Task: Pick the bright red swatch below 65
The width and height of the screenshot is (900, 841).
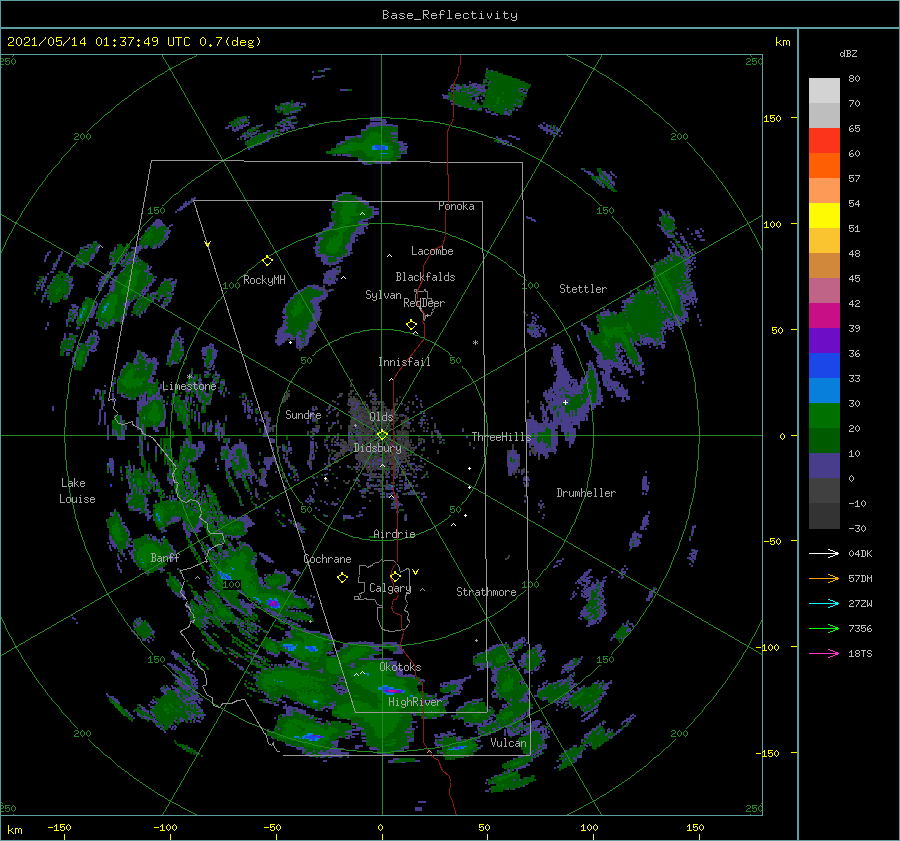Action: click(x=824, y=141)
